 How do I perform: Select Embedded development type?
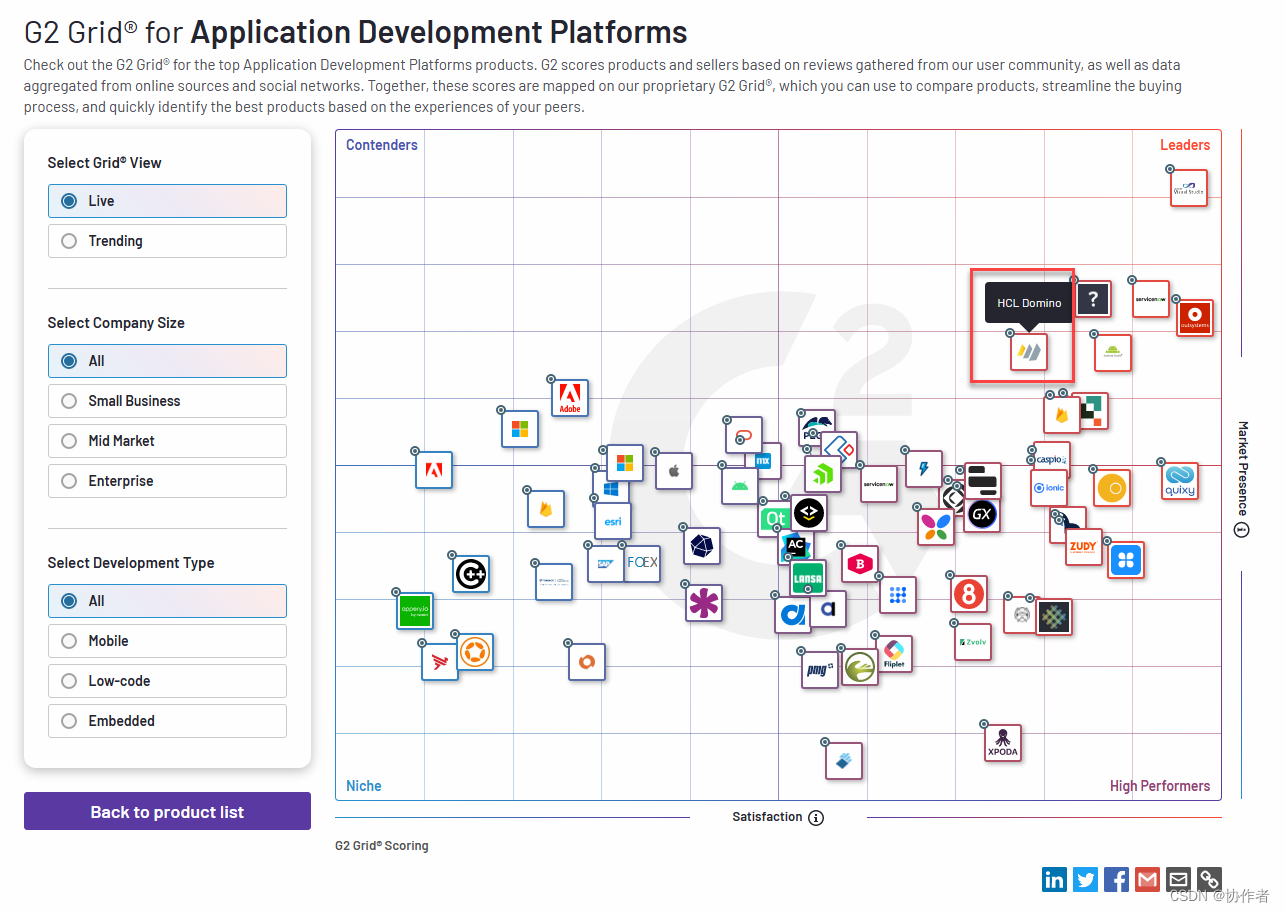click(167, 721)
